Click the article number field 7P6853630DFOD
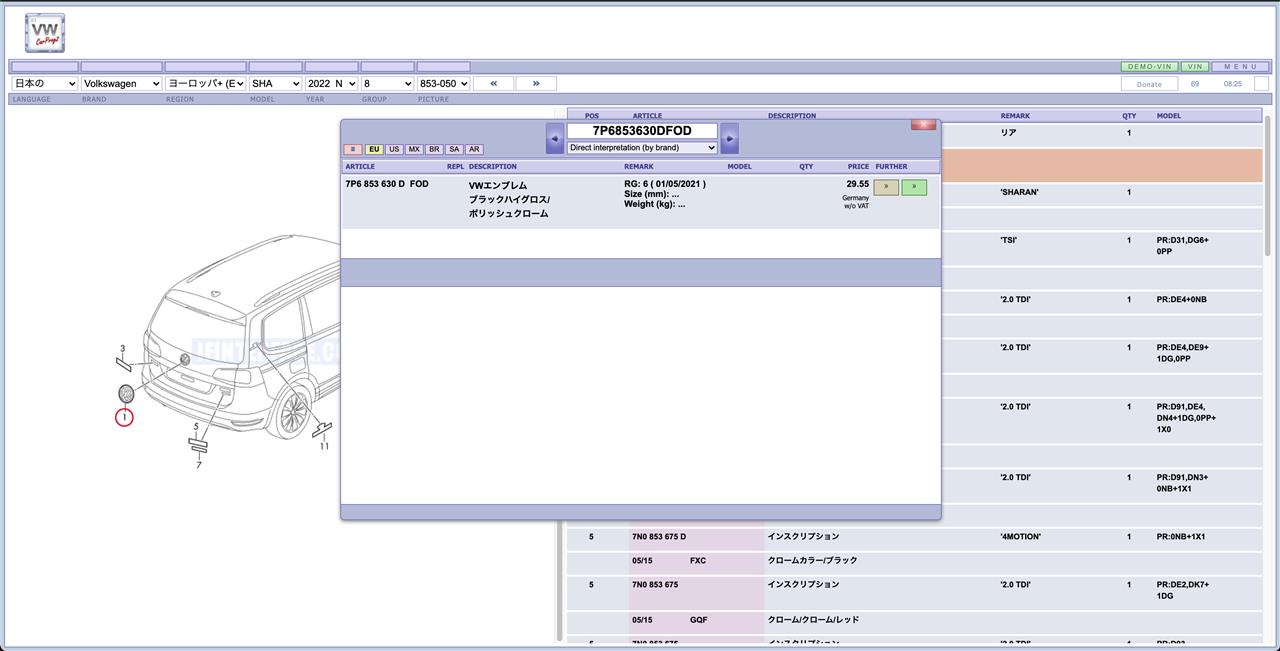 [x=642, y=131]
